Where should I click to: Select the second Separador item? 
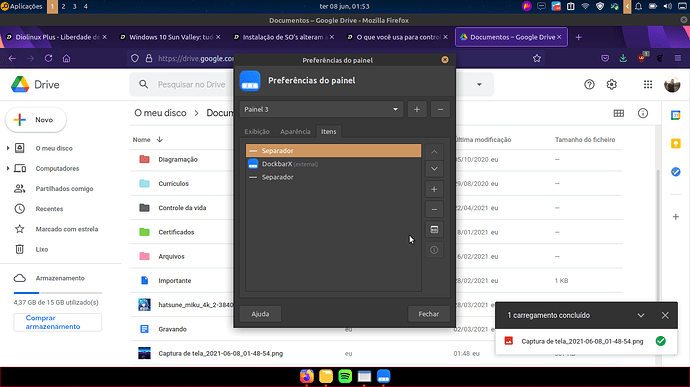click(333, 177)
